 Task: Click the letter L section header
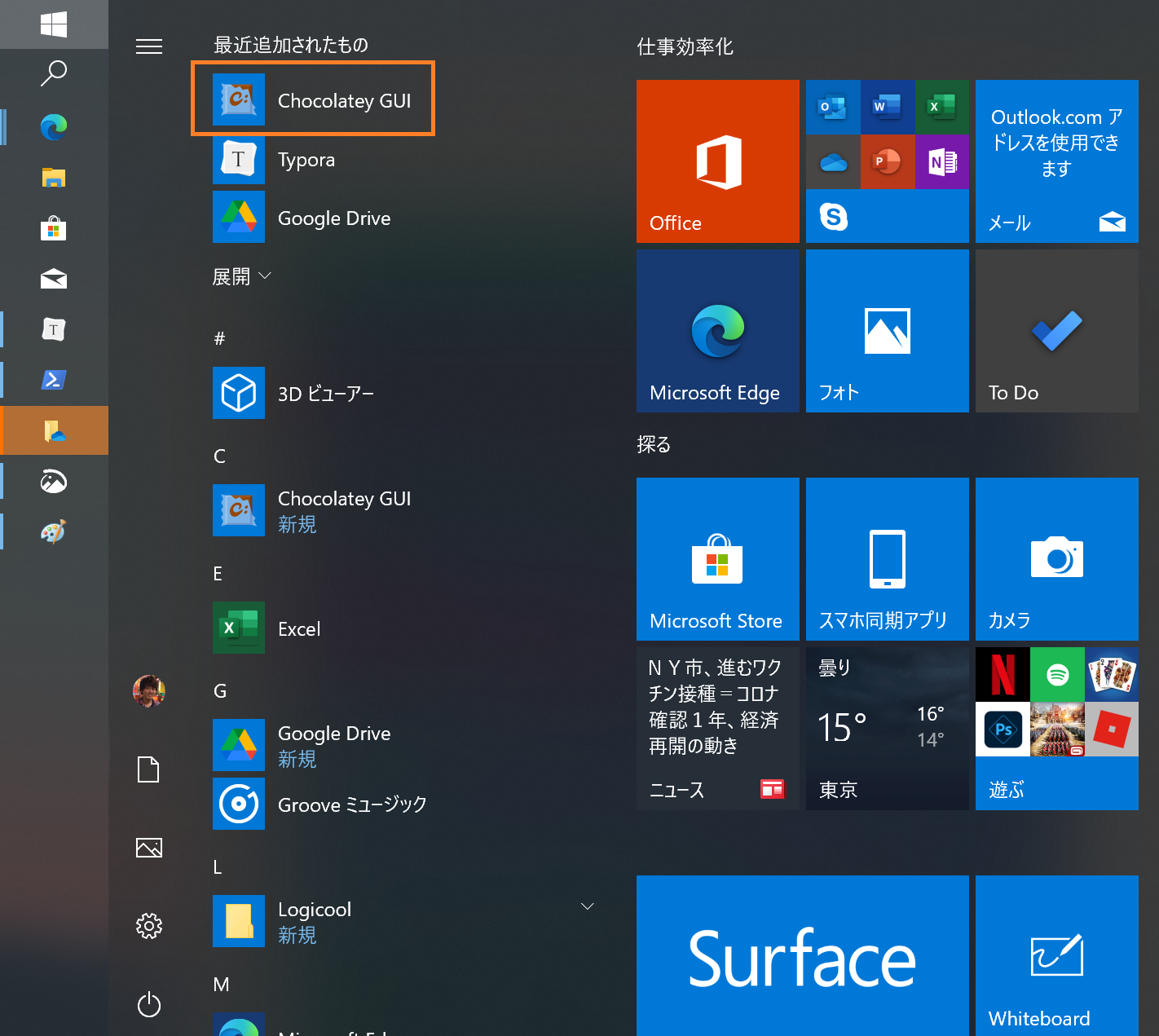tap(218, 867)
